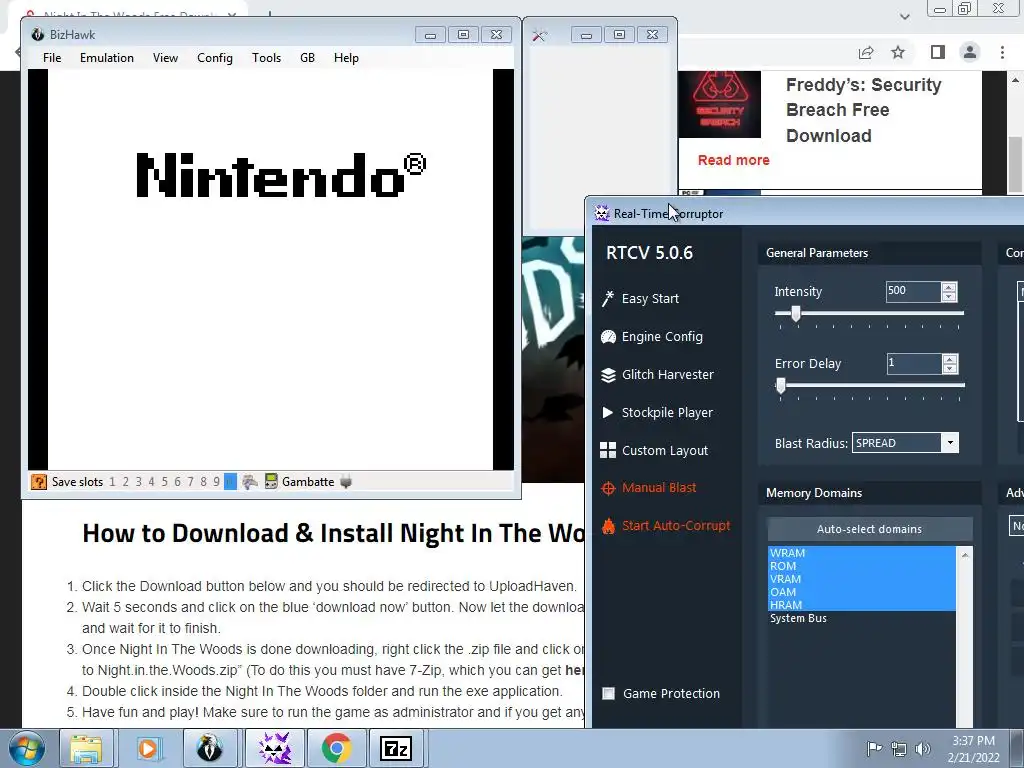Screen dimensions: 1024x768
Task: Select save slot 6 in BizHawk
Action: [177, 482]
